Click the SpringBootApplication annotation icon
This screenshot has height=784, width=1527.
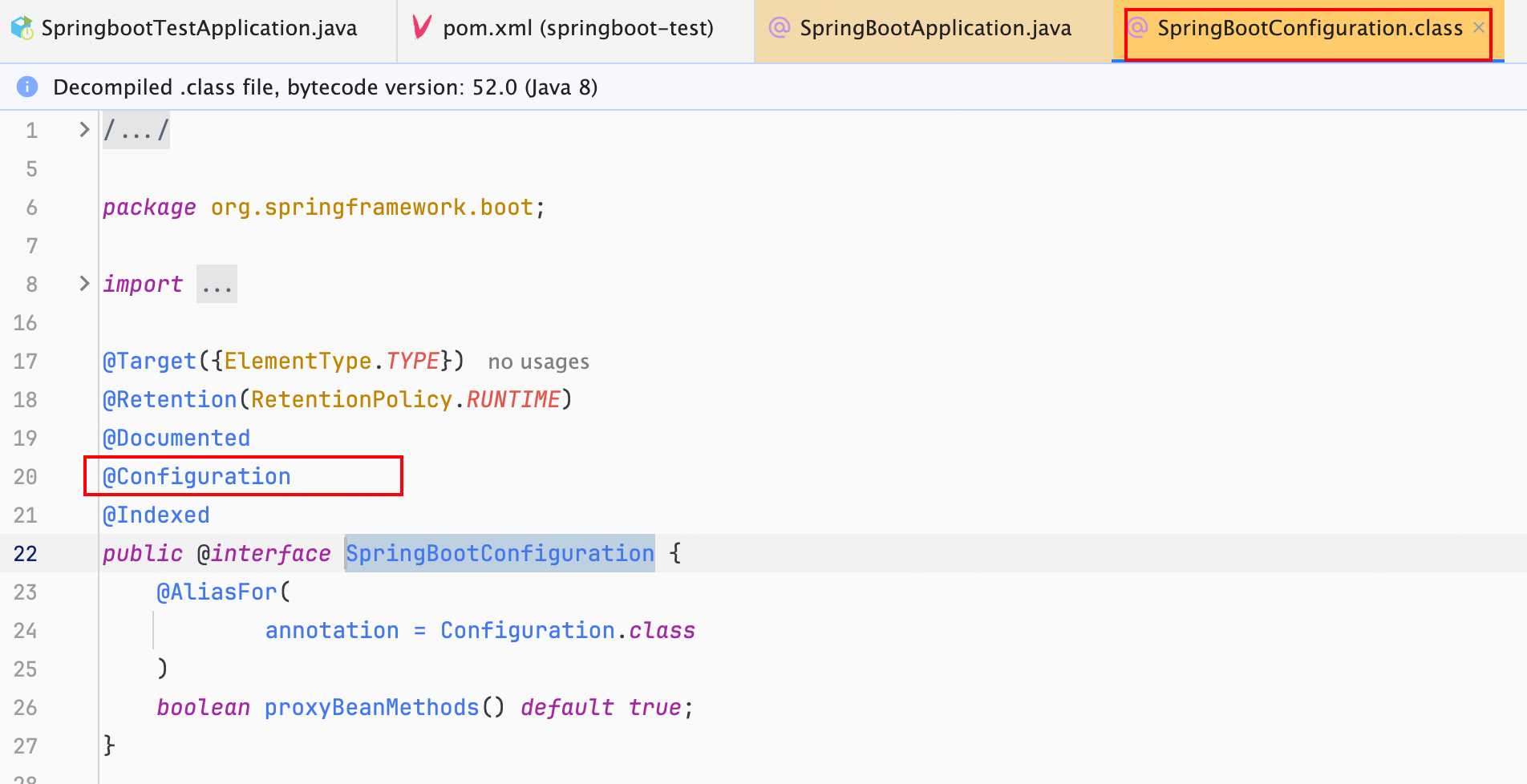(779, 28)
